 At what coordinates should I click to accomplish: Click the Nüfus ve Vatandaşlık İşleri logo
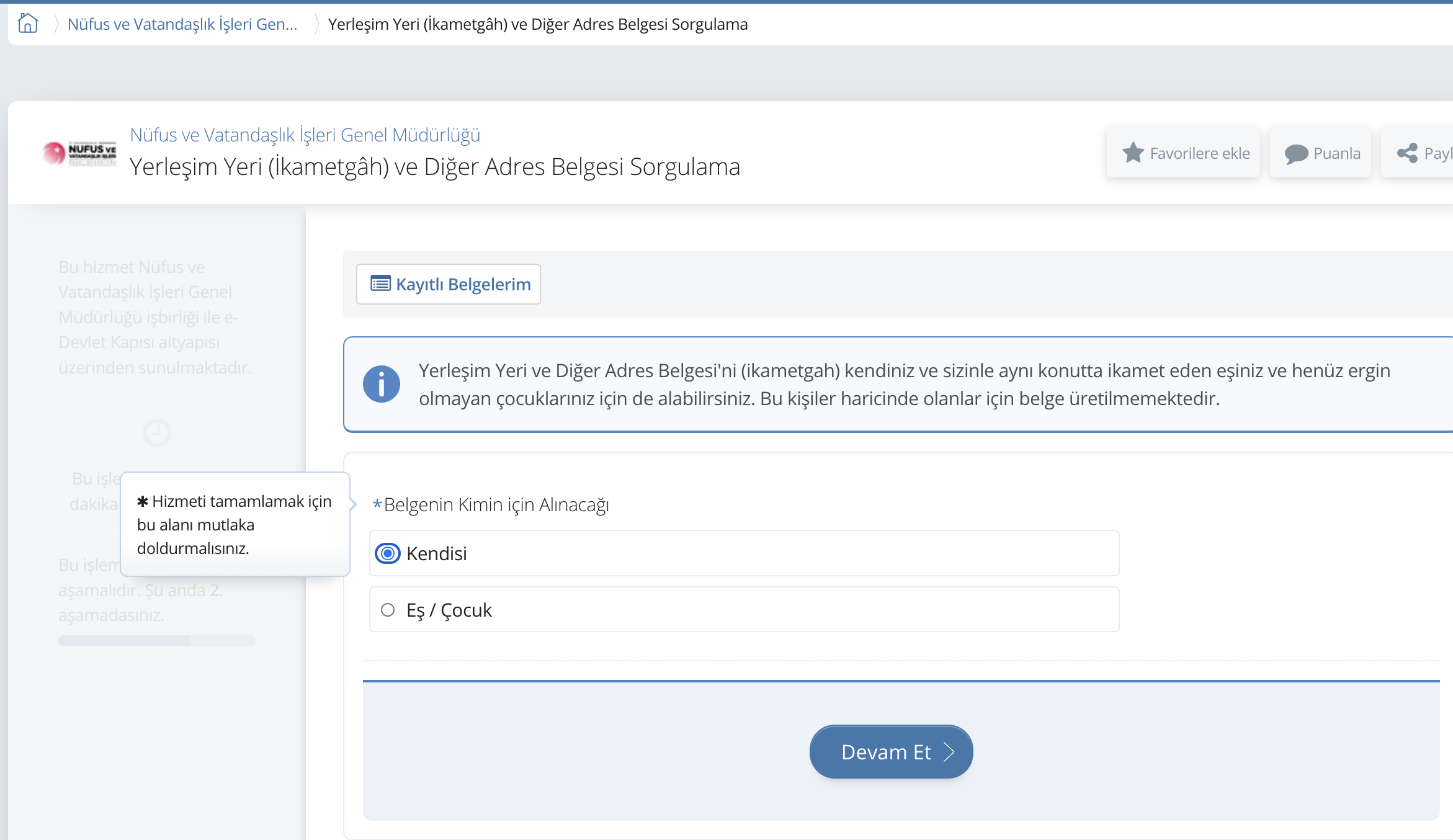tap(79, 154)
